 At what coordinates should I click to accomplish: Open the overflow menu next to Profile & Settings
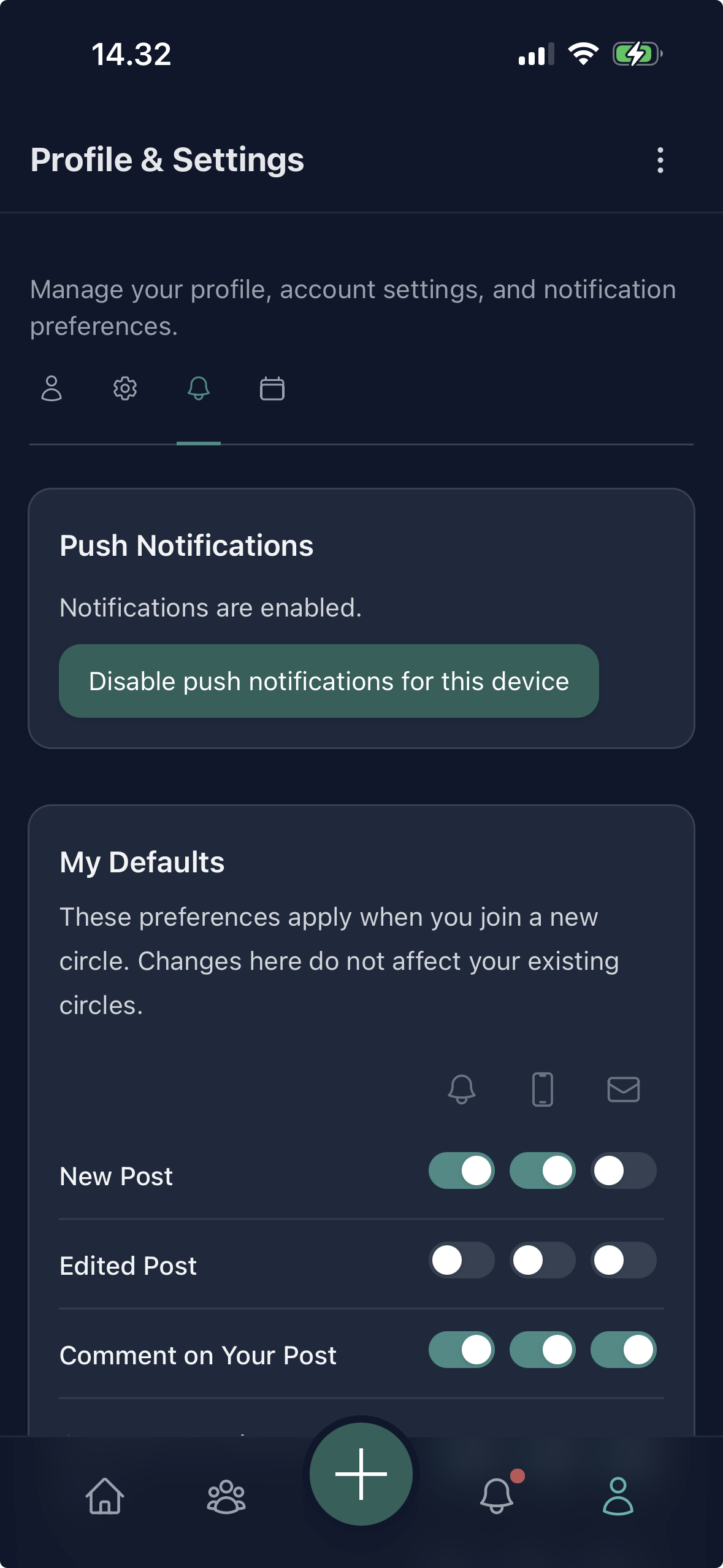(659, 160)
